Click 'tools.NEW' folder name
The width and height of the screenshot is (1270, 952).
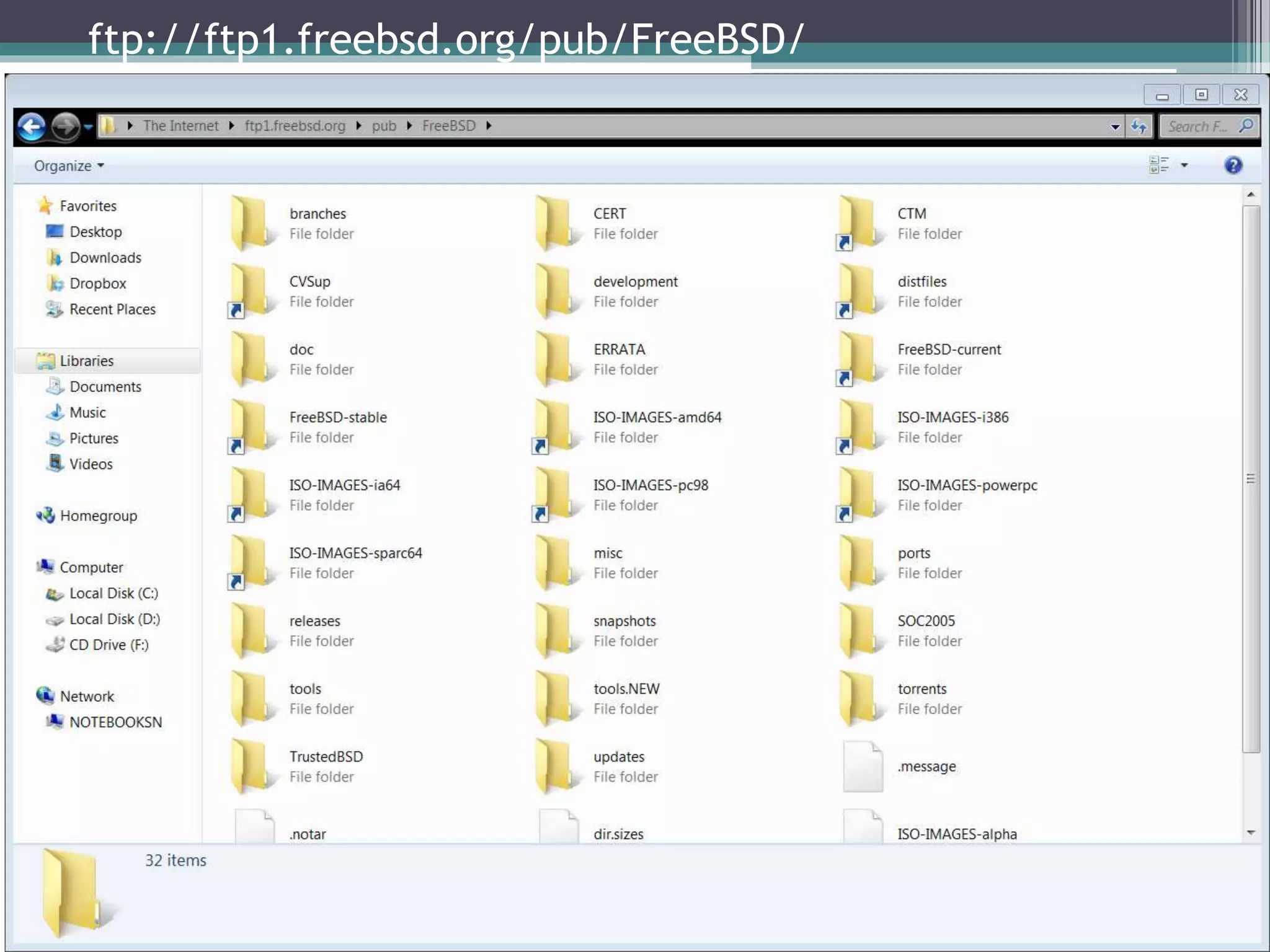coord(626,689)
